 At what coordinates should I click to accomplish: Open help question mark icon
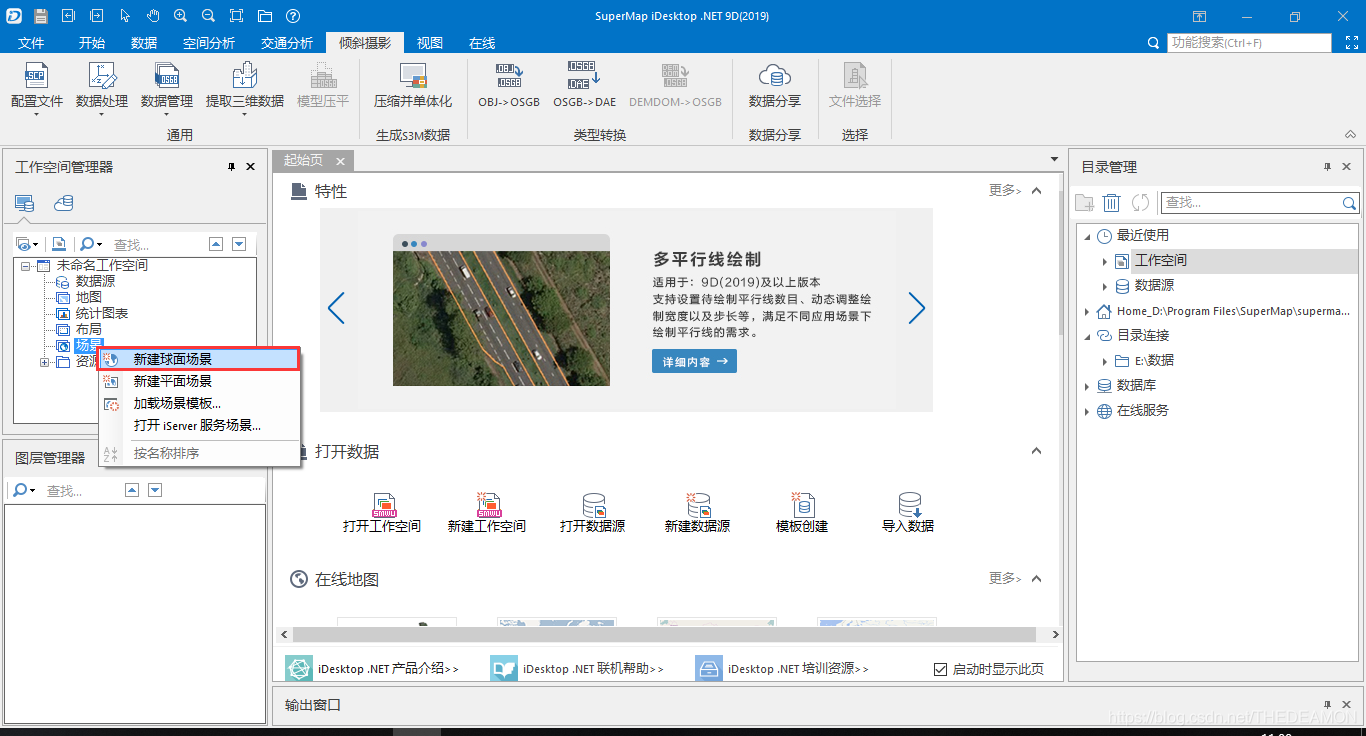[x=292, y=16]
